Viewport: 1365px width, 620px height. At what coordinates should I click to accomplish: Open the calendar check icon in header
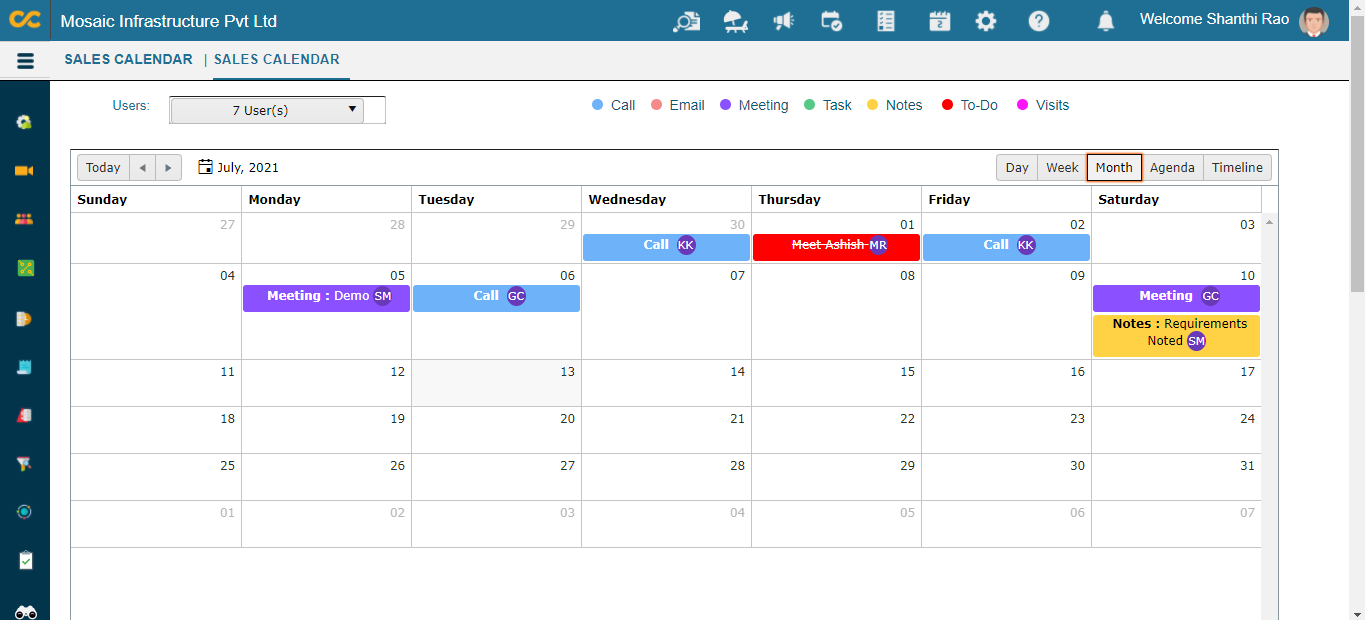point(831,21)
